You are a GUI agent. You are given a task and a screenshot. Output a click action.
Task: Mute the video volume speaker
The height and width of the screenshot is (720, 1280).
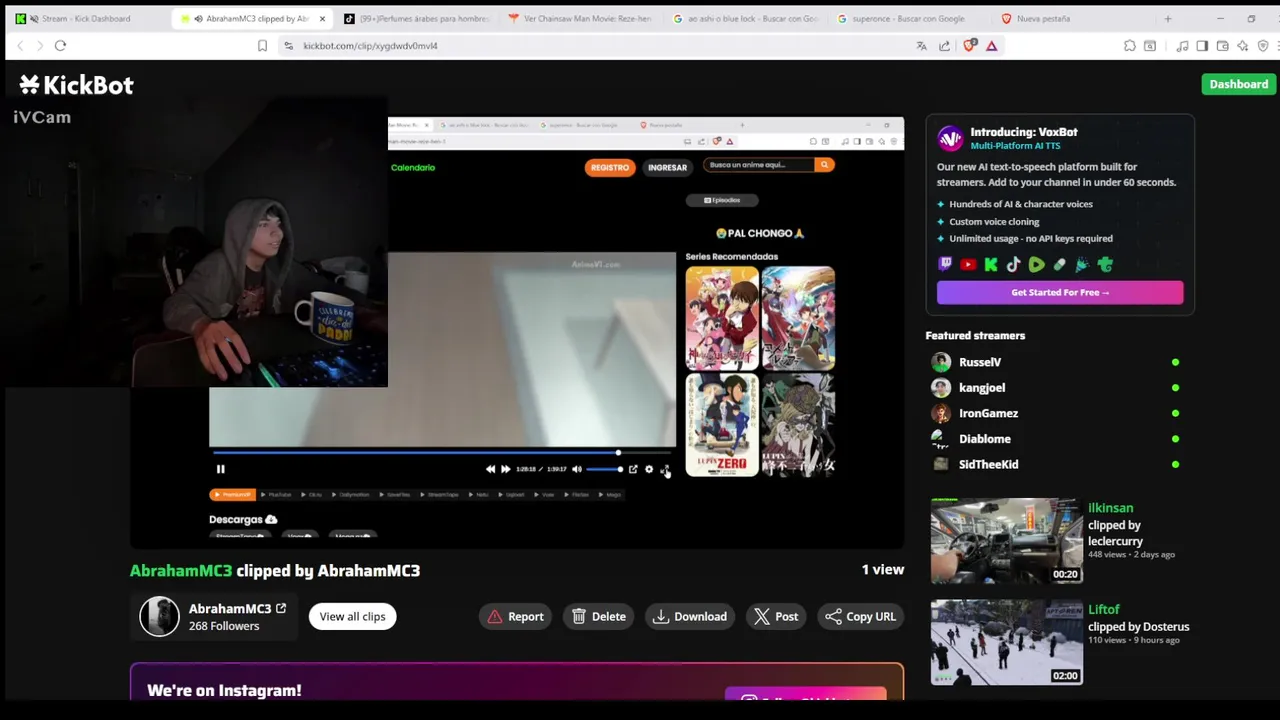click(577, 469)
